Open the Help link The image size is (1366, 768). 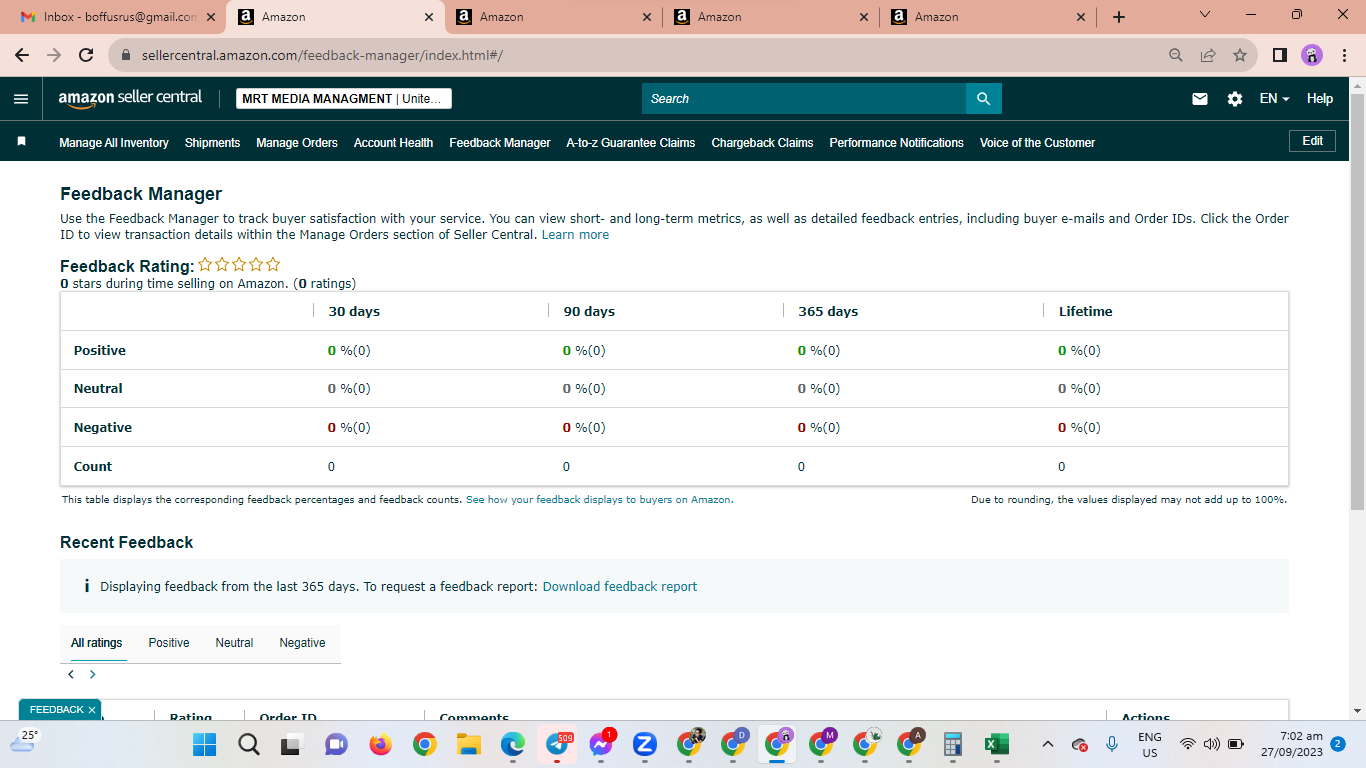(x=1320, y=99)
